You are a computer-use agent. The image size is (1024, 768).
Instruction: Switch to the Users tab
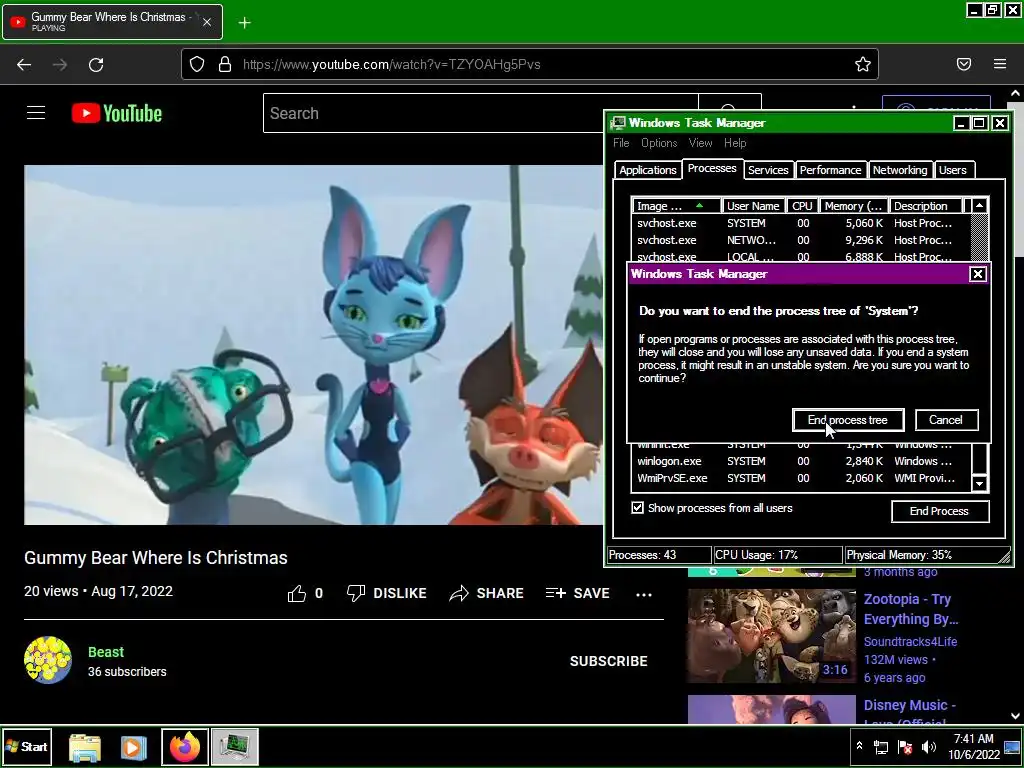coord(952,170)
